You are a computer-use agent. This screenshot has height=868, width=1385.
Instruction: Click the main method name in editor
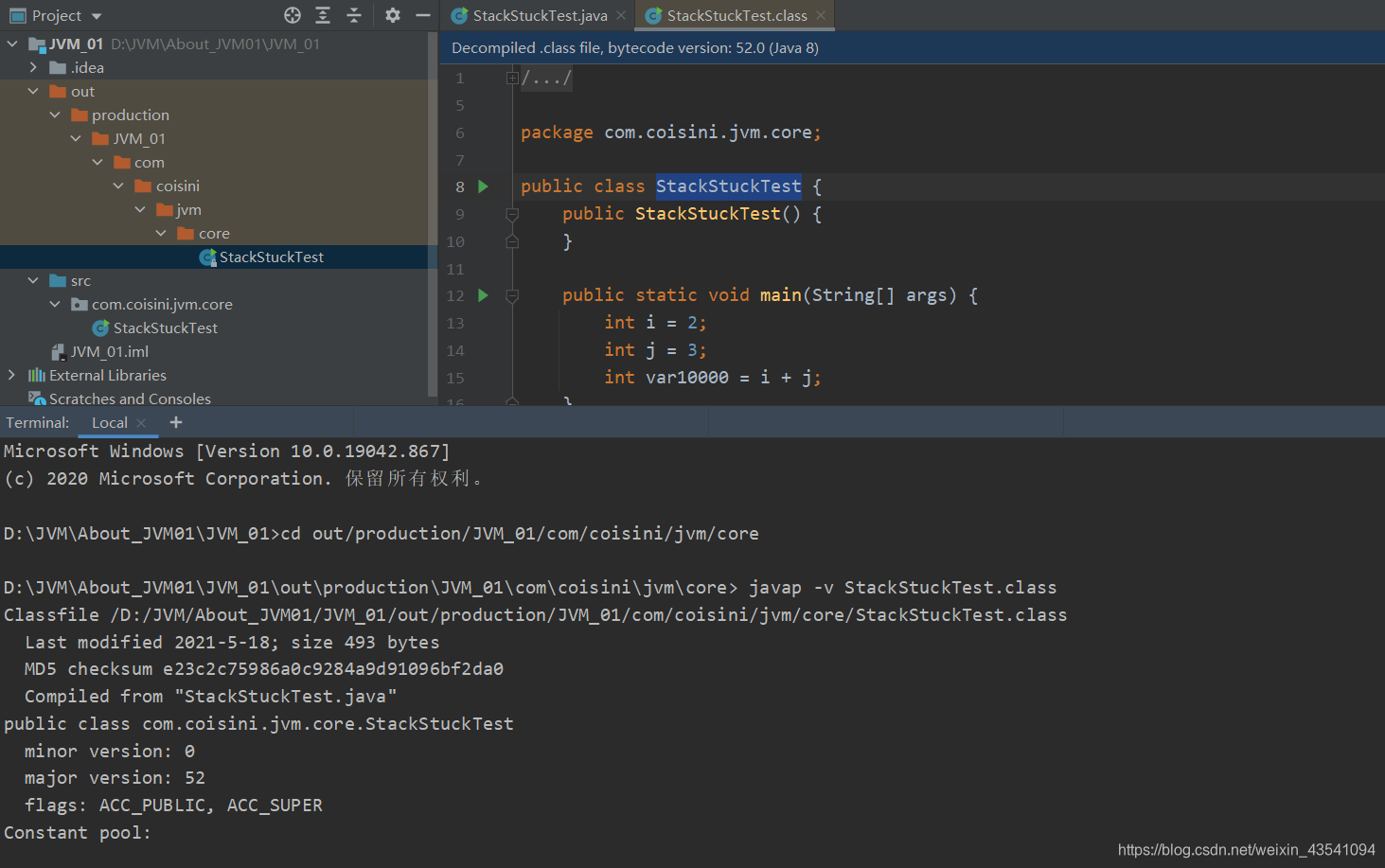point(781,295)
